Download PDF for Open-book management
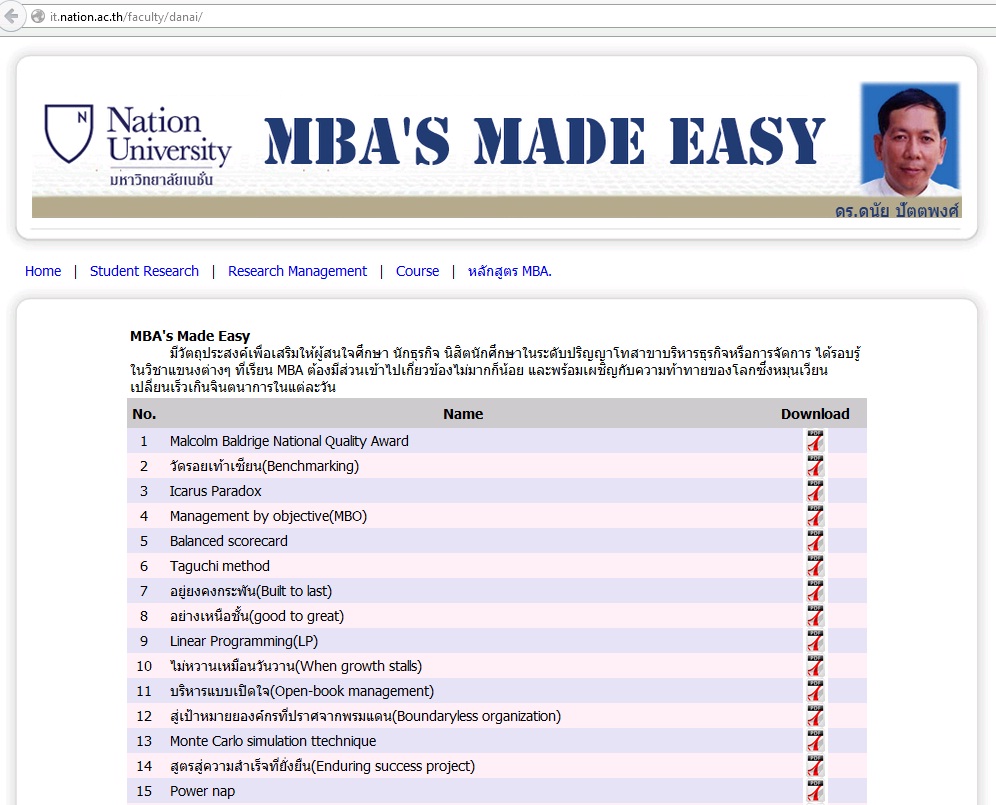This screenshot has width=996, height=805. click(815, 691)
